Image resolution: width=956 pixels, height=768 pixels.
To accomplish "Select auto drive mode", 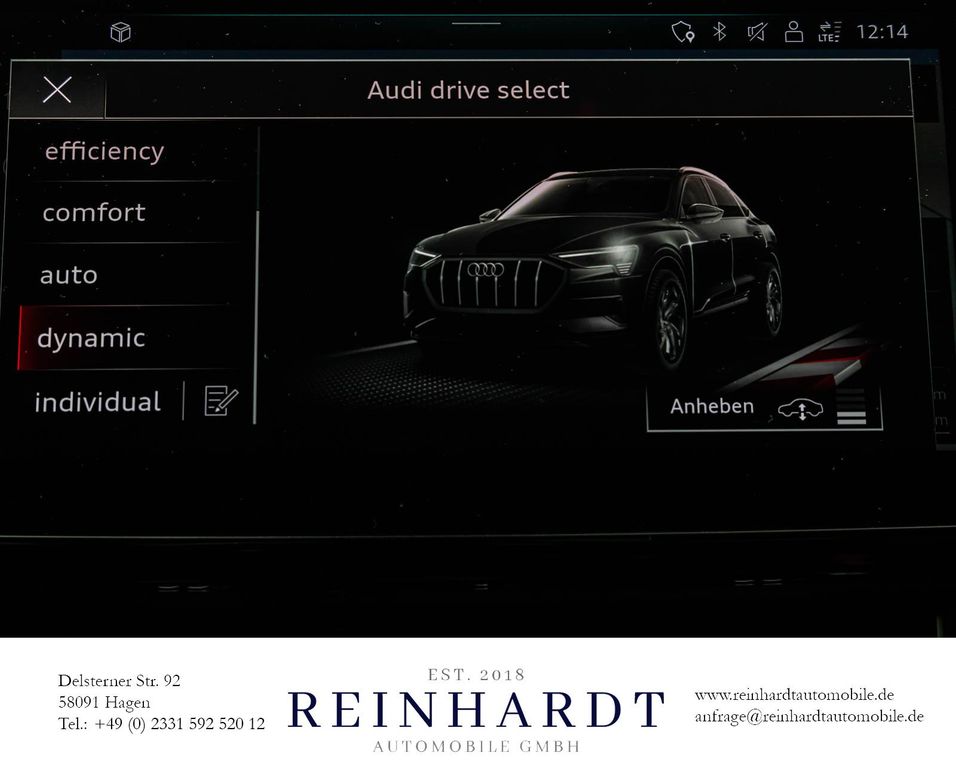I will (x=67, y=274).
